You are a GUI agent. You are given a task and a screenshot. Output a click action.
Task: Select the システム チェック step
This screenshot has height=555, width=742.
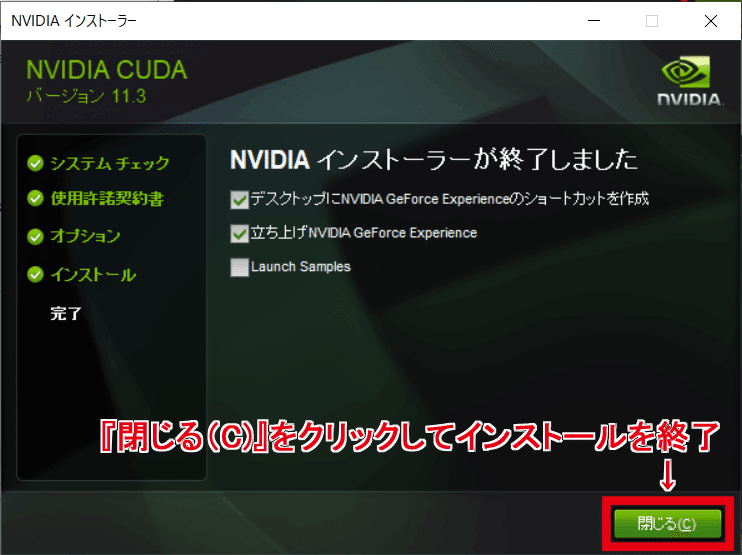coord(110,163)
